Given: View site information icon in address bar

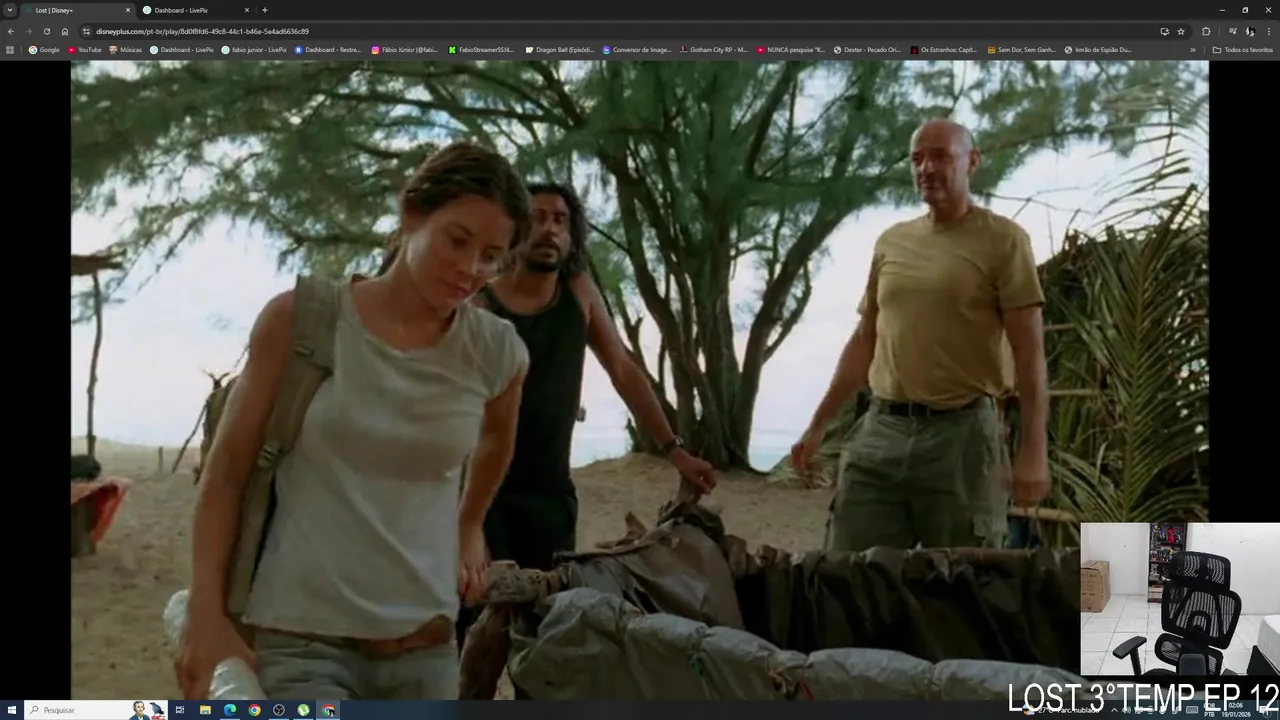Looking at the screenshot, I should coord(87,31).
